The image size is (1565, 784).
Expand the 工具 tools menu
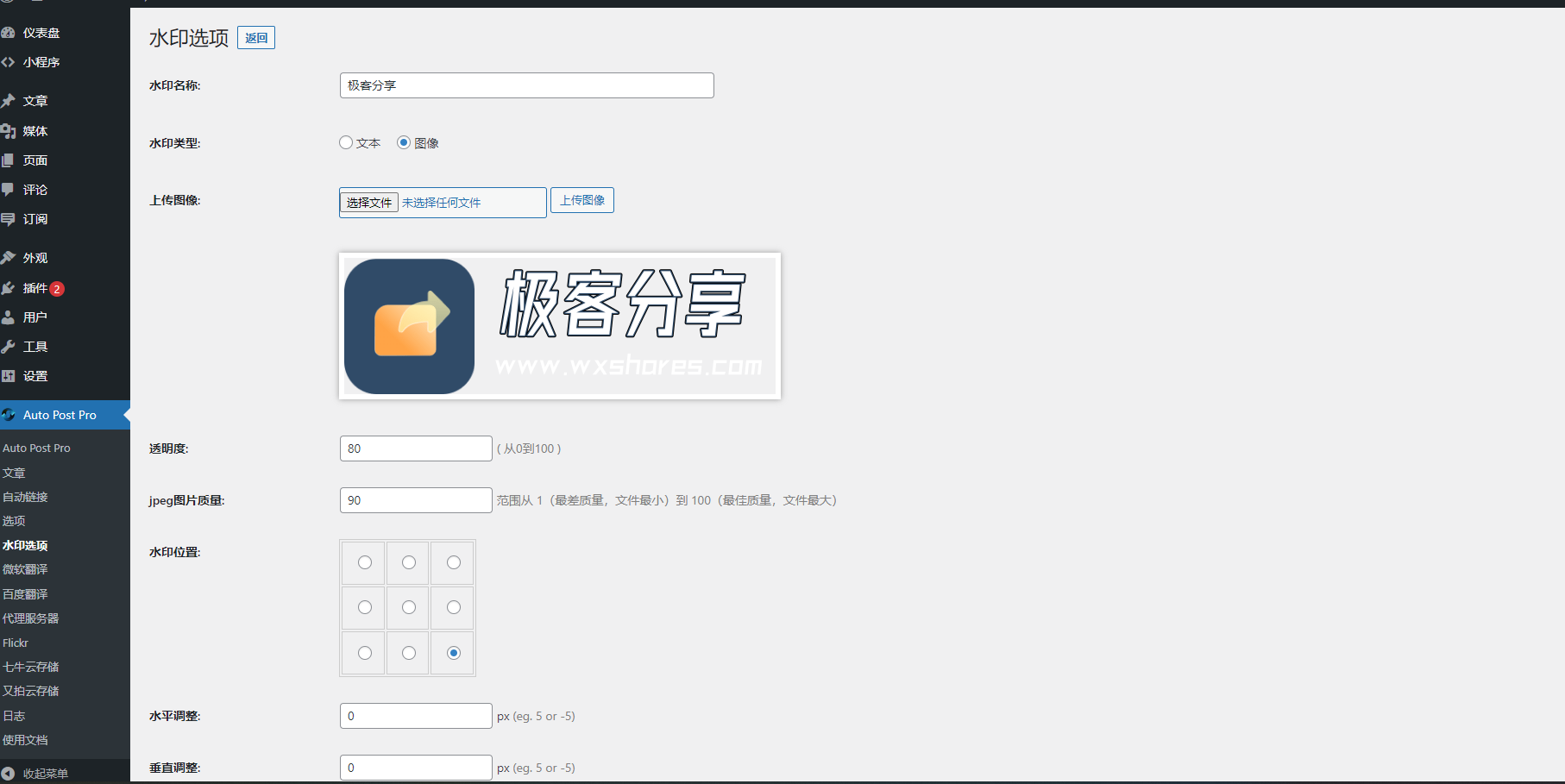coord(10,346)
